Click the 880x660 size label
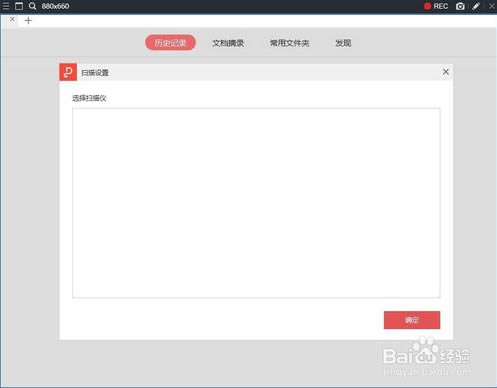Screen dimensions: 497x388 coord(55,6)
